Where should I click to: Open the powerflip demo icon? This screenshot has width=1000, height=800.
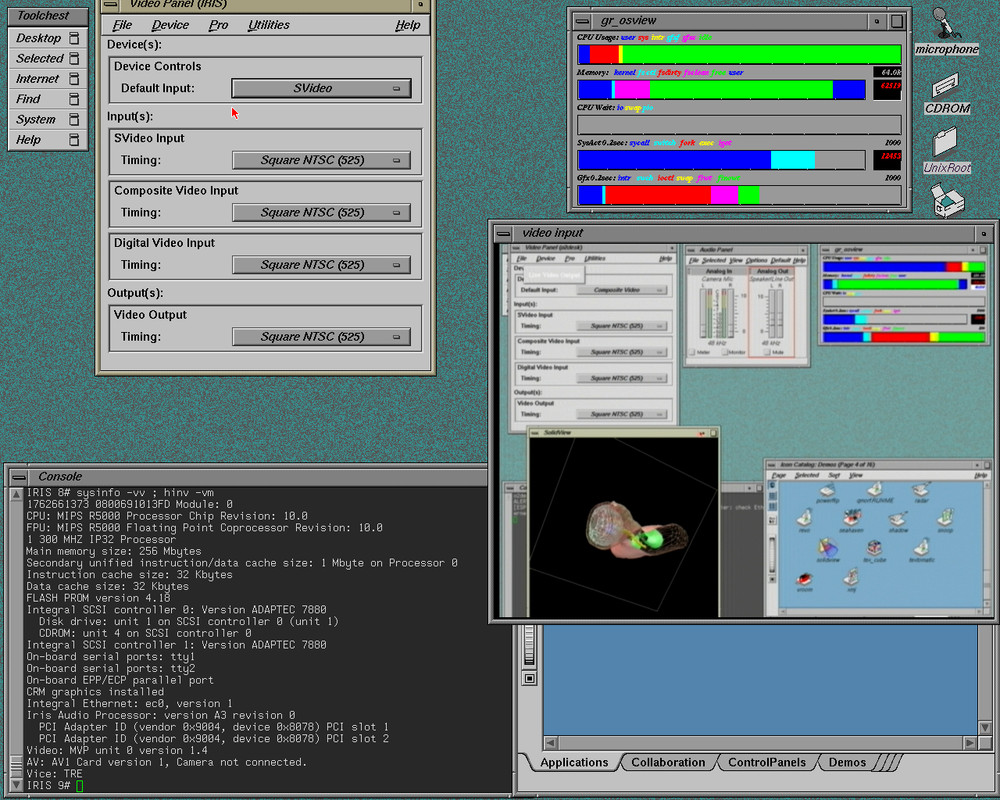[827, 492]
